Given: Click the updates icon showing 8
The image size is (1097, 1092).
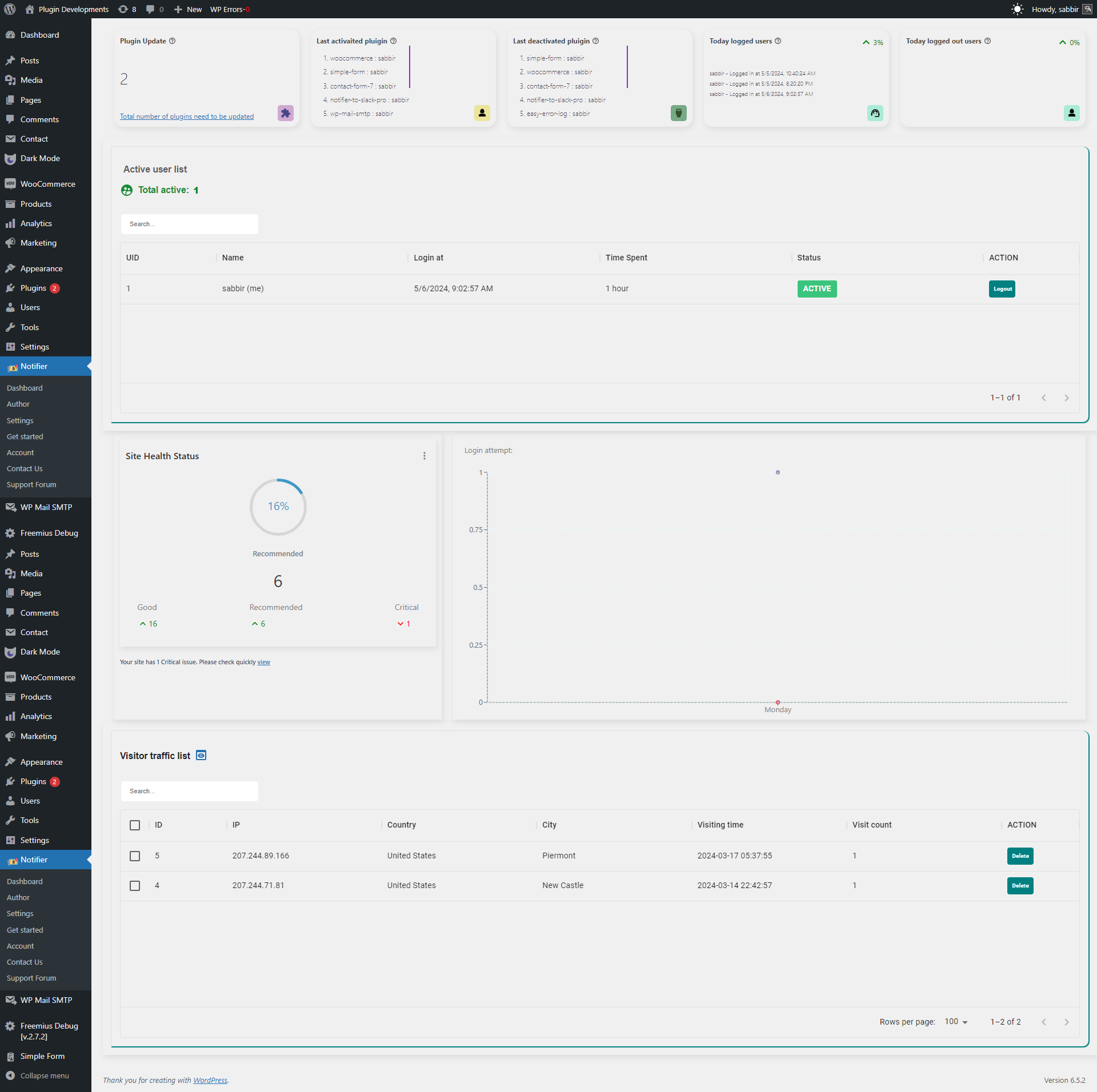Looking at the screenshot, I should click(x=127, y=9).
